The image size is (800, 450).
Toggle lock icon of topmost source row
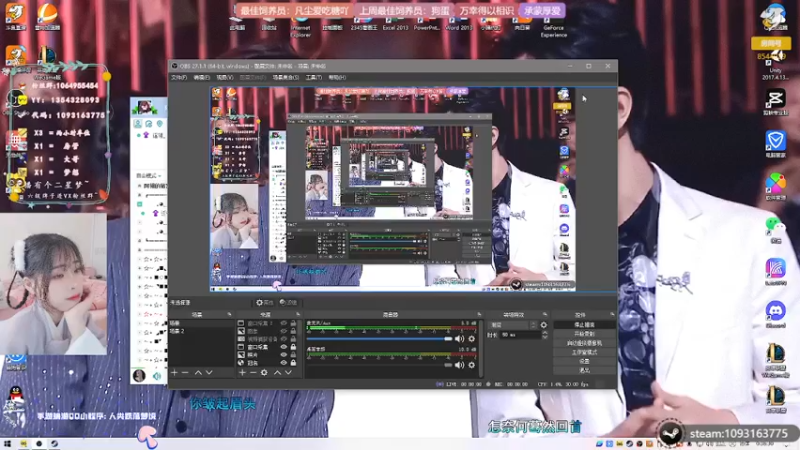click(293, 323)
